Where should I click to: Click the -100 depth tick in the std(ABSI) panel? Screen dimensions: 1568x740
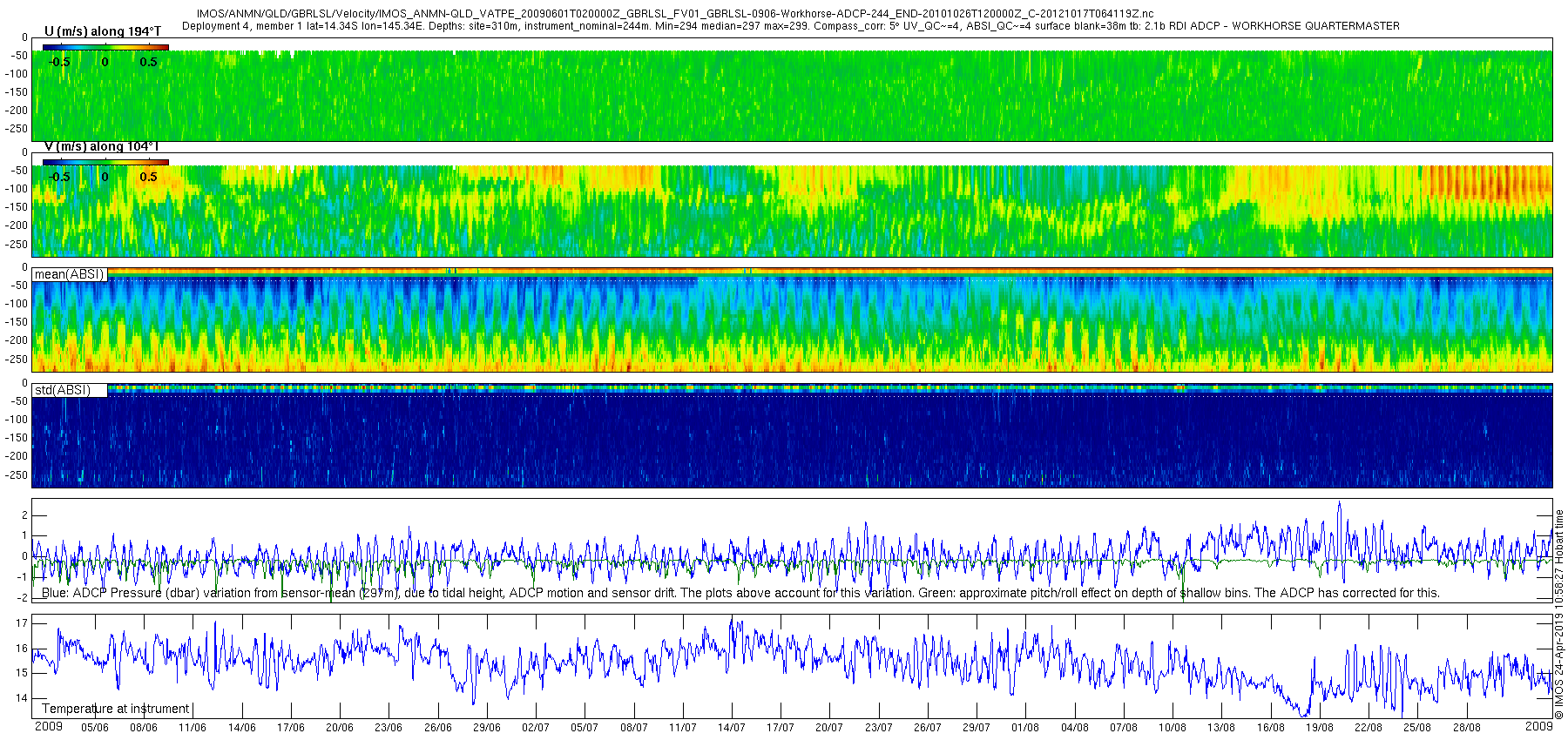(x=17, y=420)
